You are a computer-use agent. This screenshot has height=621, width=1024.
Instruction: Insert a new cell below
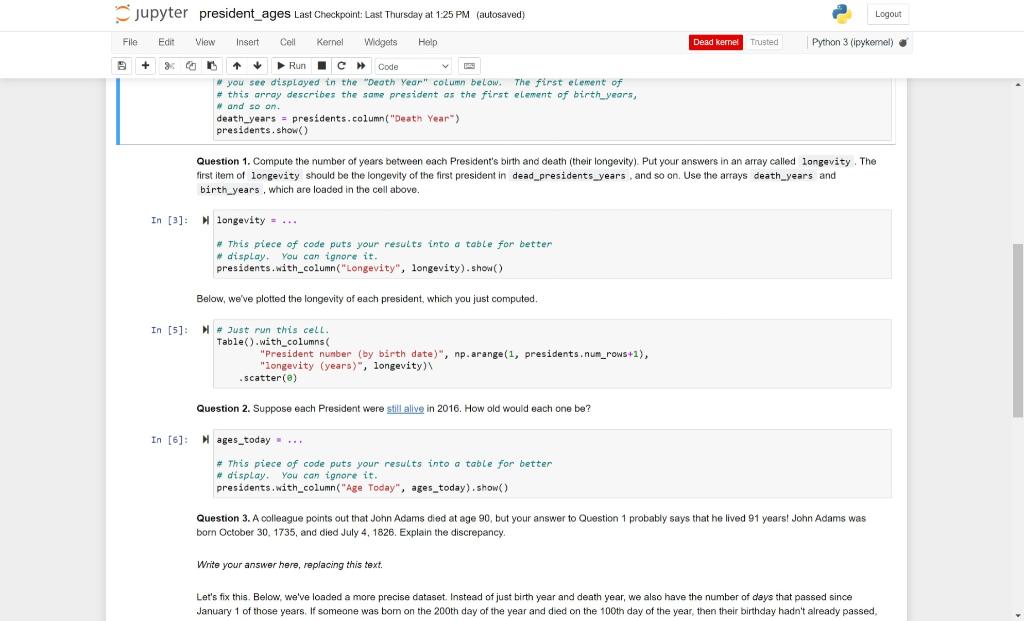point(145,65)
